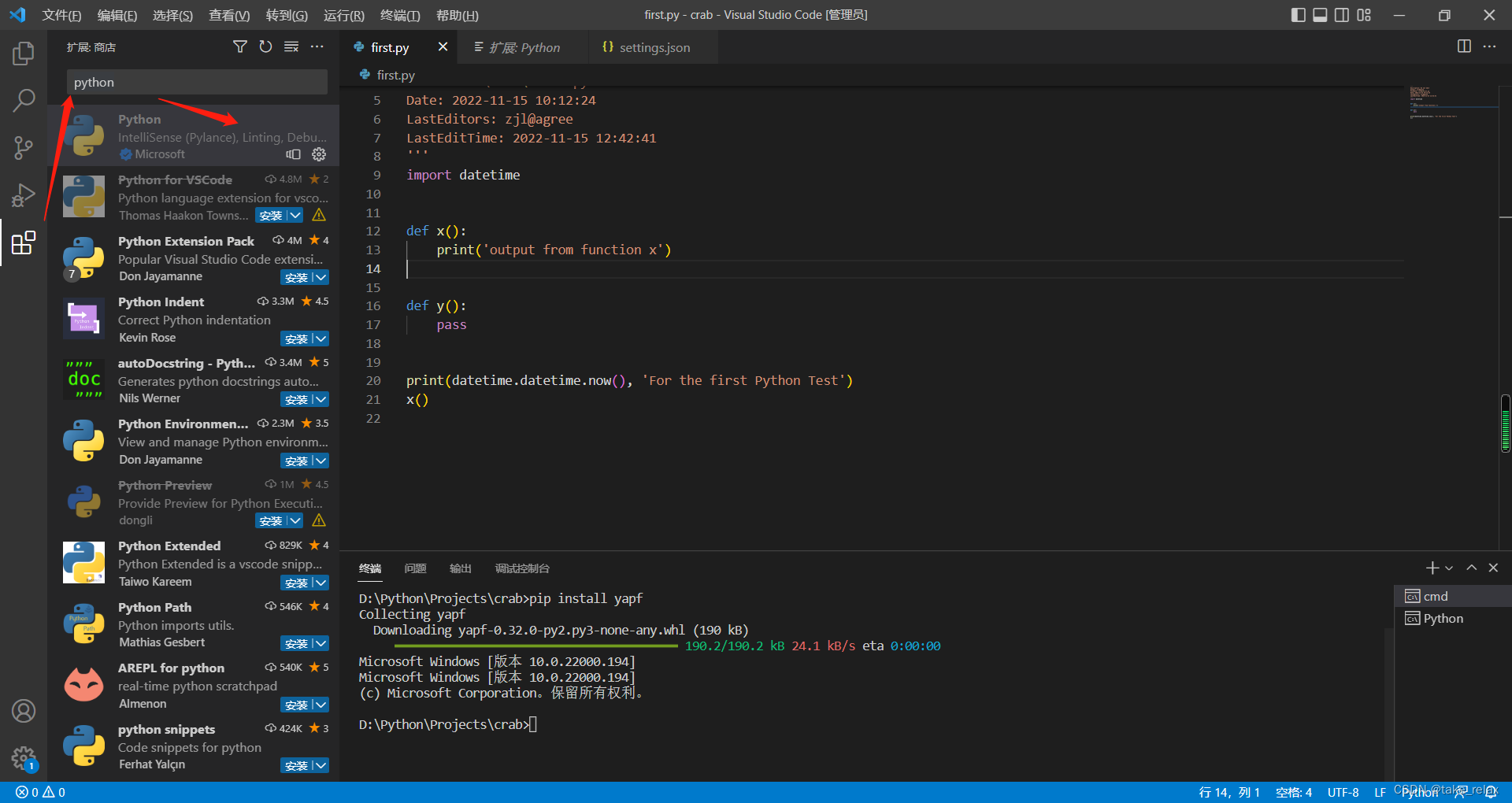Image resolution: width=1512 pixels, height=803 pixels.
Task: Expand install dropdown for AREPL for python
Action: (x=321, y=705)
